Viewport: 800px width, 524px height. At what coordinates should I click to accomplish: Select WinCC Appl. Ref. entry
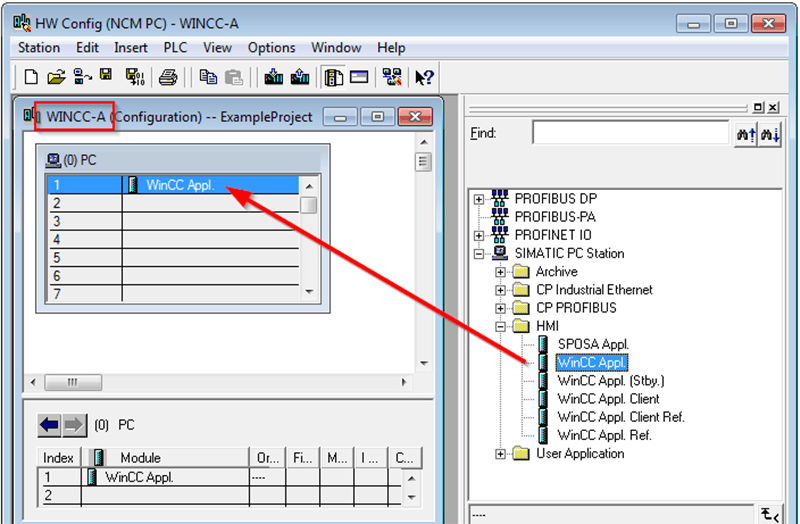605,435
